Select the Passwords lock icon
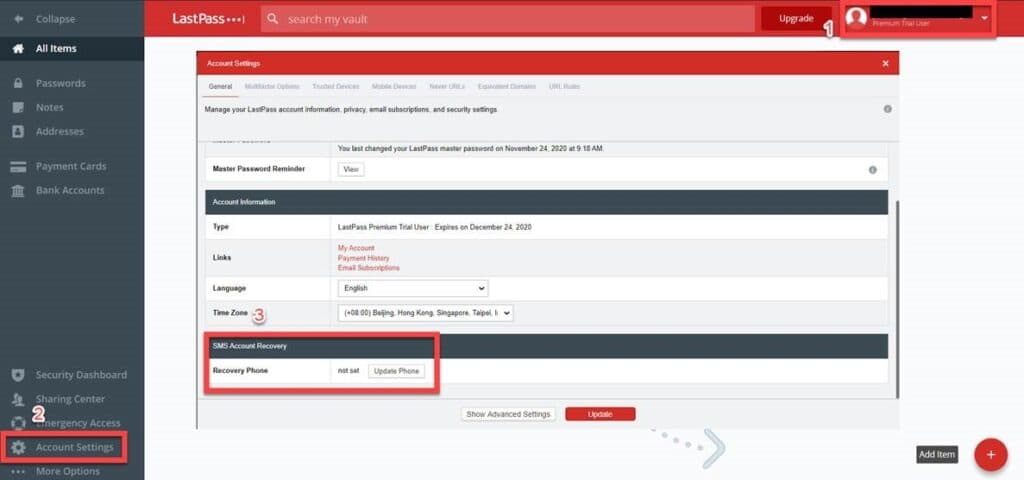1024x480 pixels. click(x=18, y=84)
